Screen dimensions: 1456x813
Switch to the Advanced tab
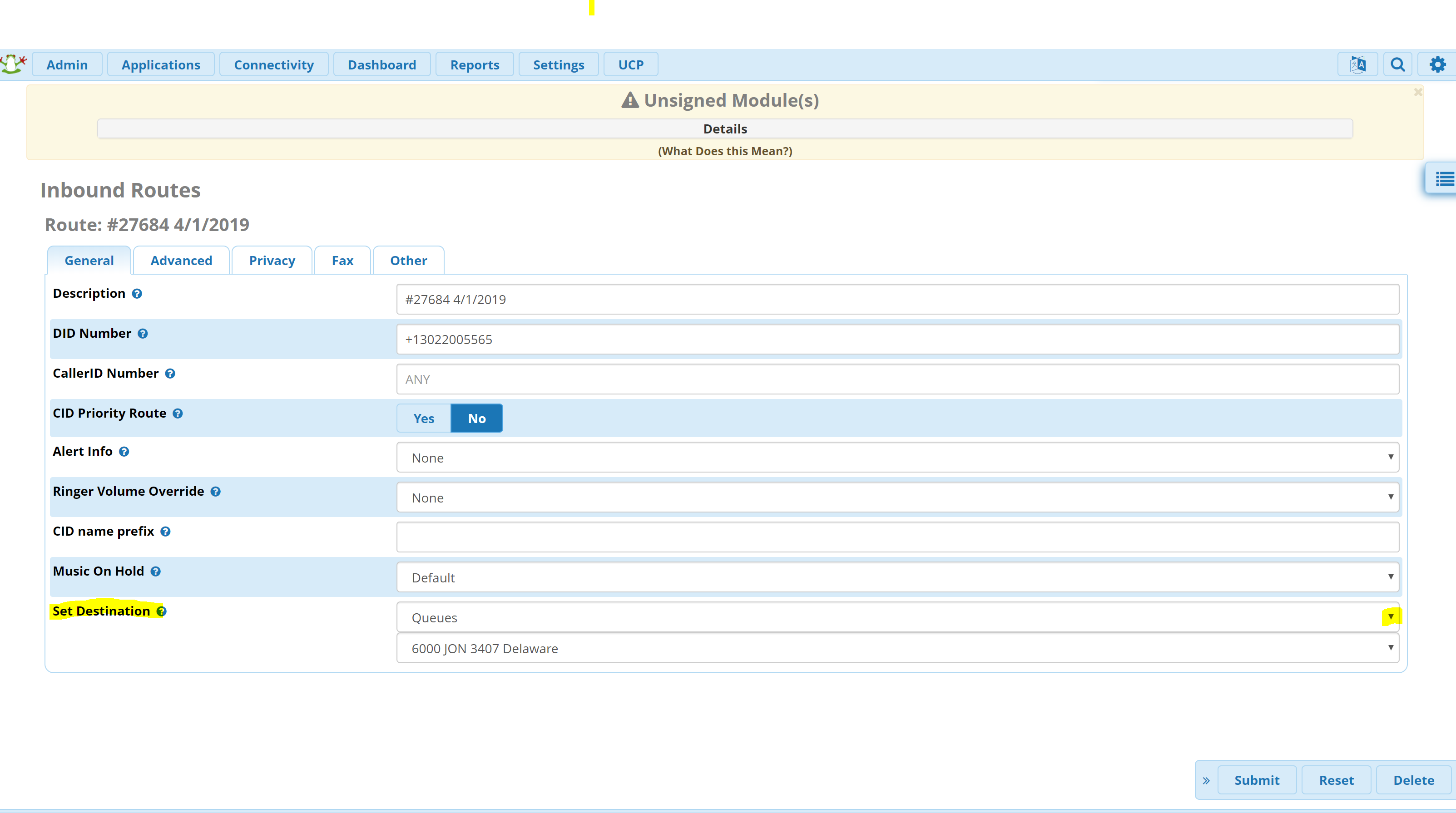coord(181,261)
